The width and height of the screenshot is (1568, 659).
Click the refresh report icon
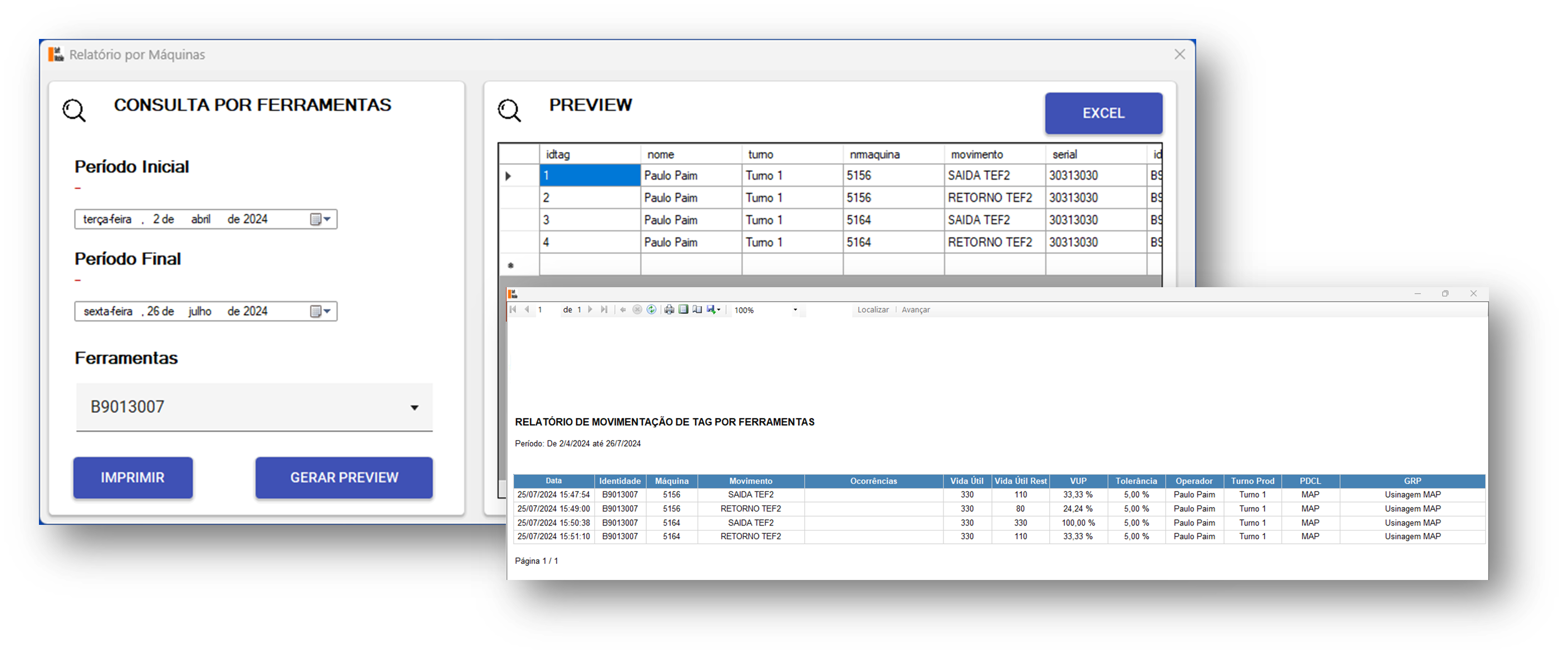(x=651, y=309)
